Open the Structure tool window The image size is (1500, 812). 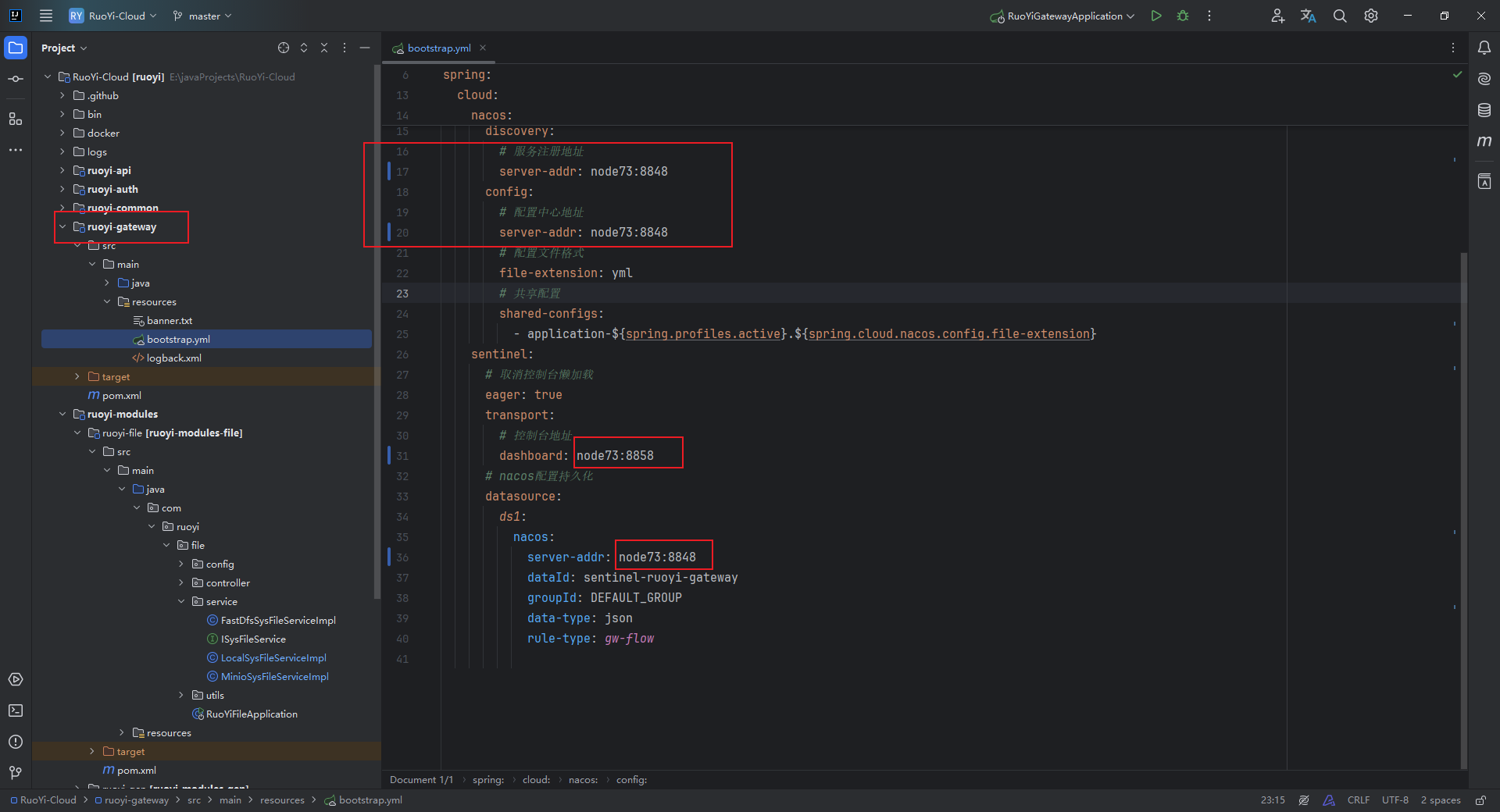[16, 119]
